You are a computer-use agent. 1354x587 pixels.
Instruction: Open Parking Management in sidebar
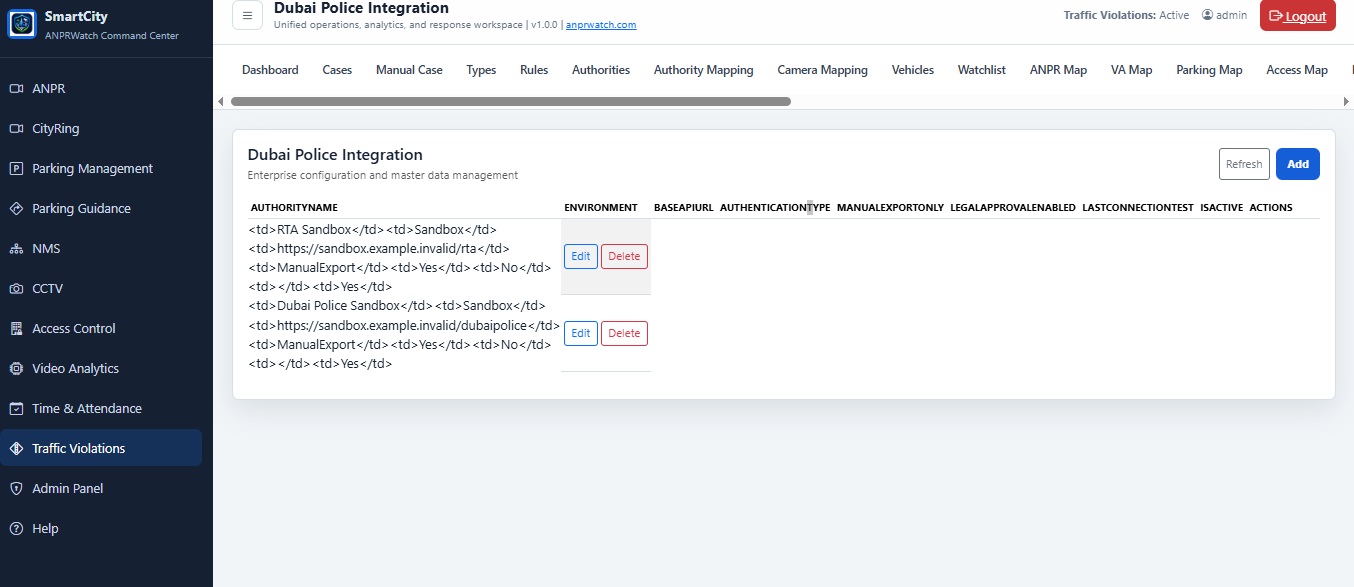tap(101, 169)
